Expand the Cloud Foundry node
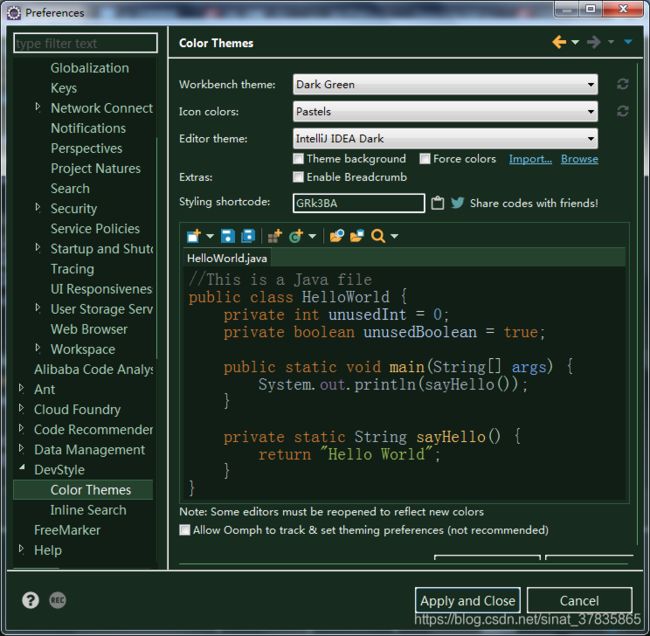650x636 pixels. tap(21, 408)
